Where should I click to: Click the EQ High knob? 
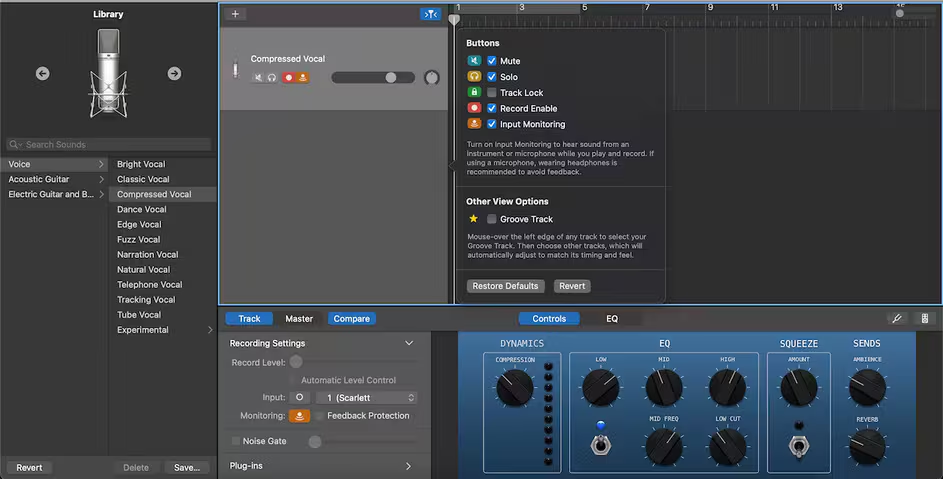point(728,388)
